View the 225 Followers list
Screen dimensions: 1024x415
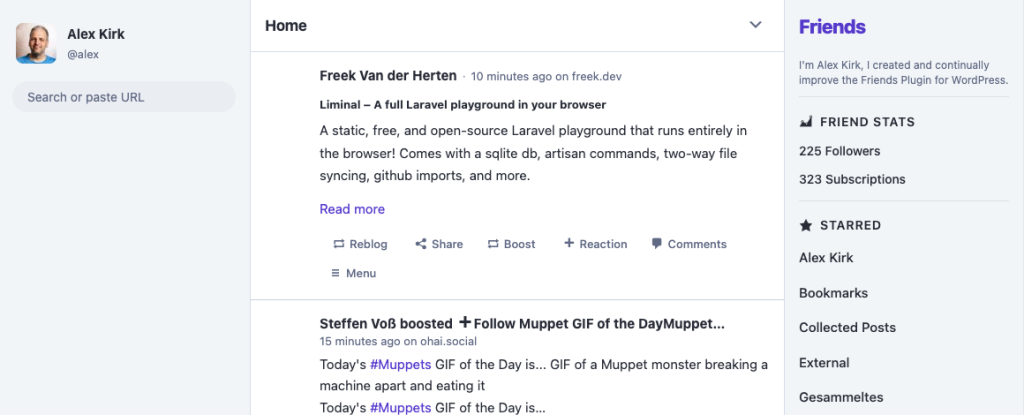click(839, 151)
